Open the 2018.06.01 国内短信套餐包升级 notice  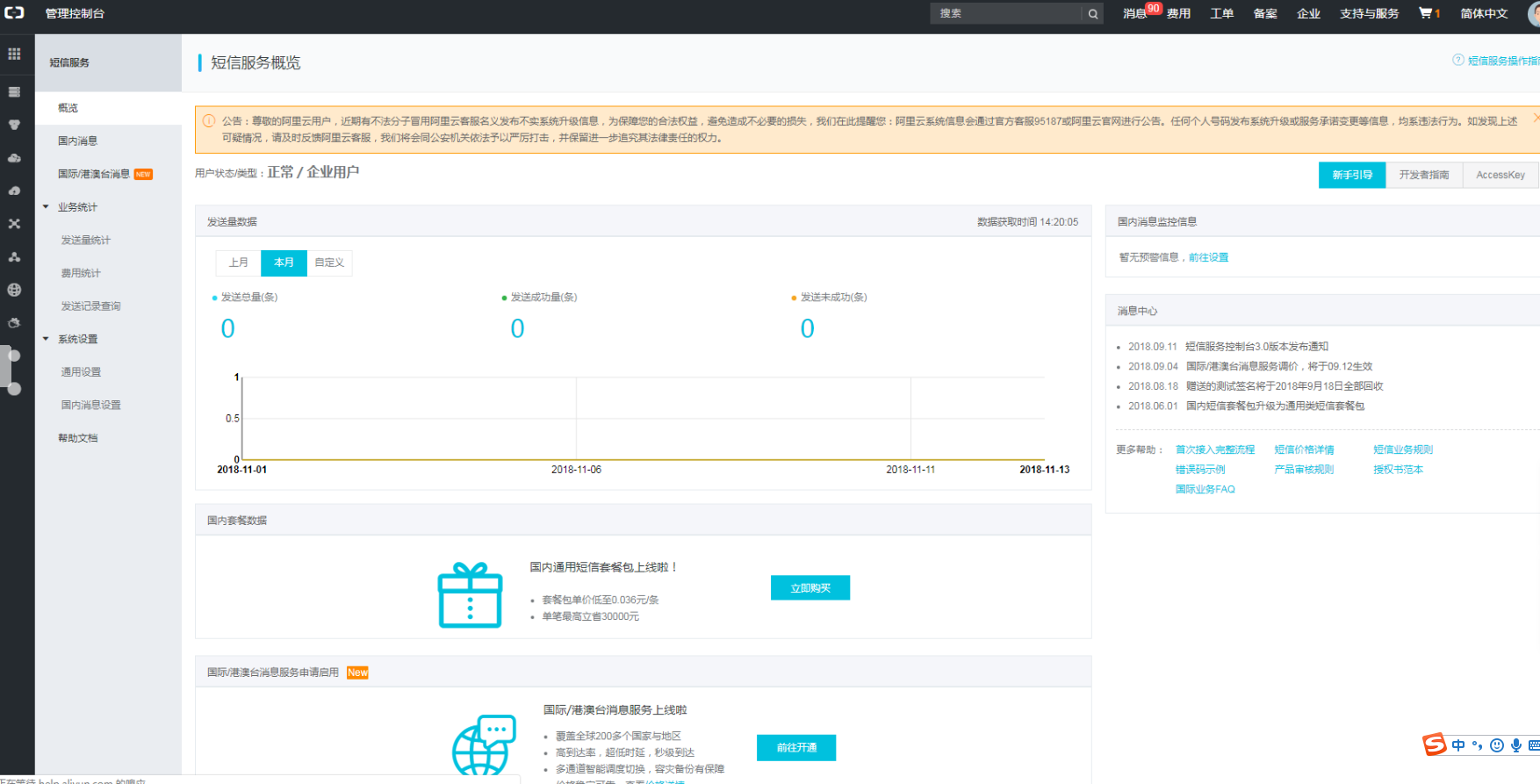click(1247, 406)
